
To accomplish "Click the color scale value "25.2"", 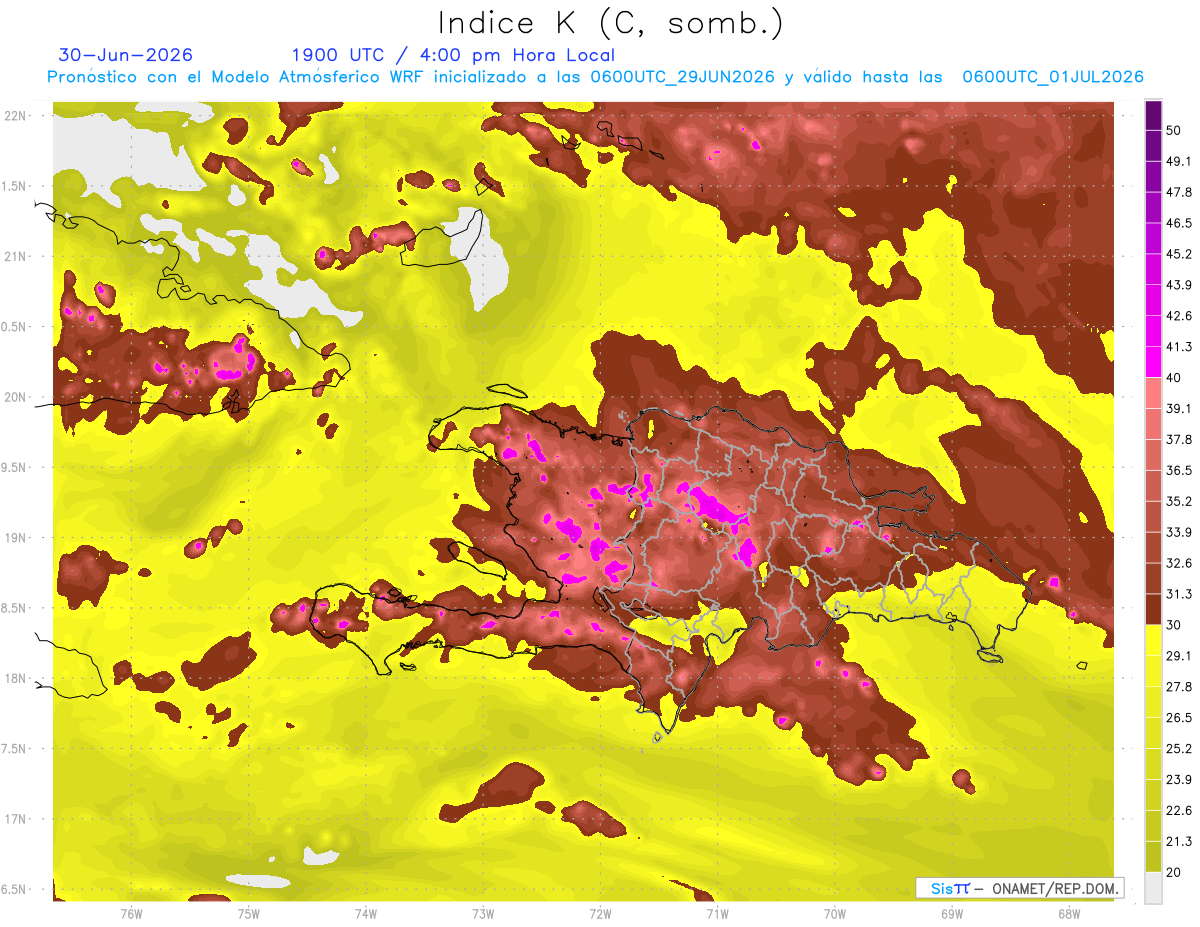I will (1178, 749).
